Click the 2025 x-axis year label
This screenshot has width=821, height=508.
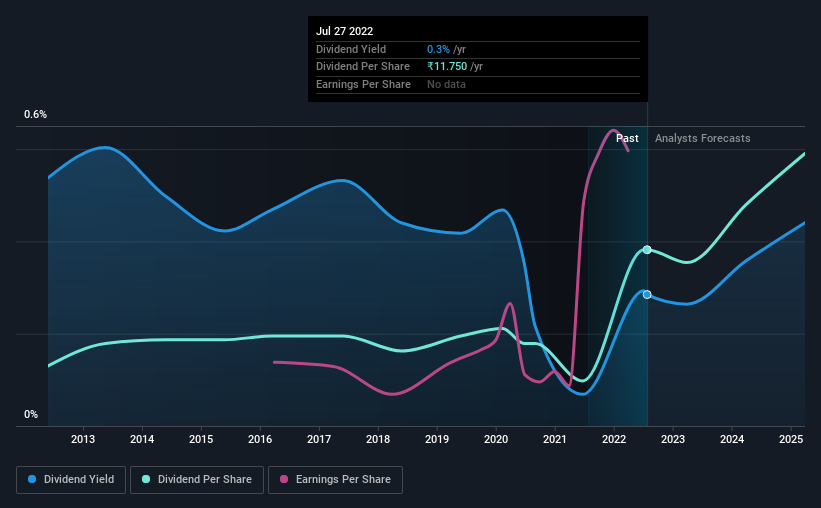(791, 439)
